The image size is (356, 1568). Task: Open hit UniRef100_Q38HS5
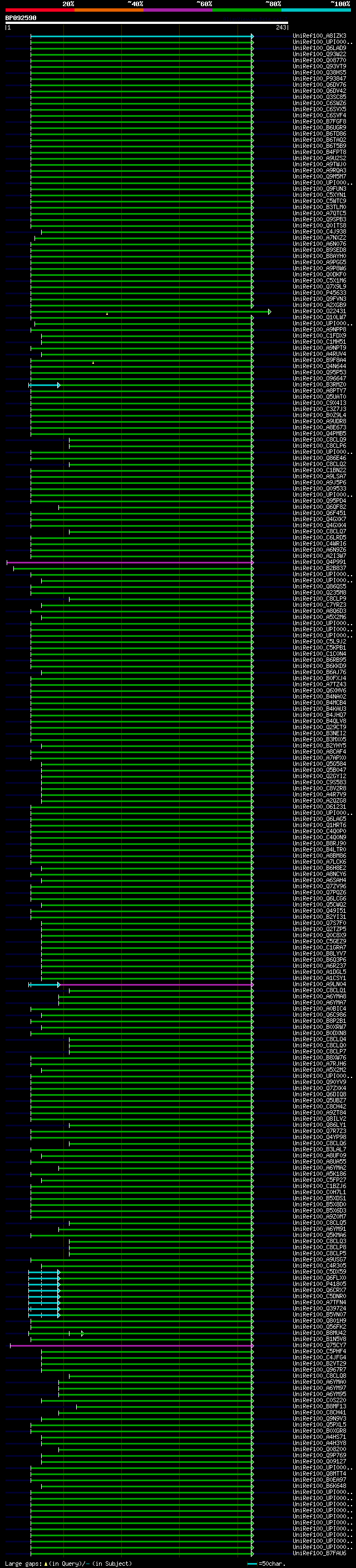[319, 72]
